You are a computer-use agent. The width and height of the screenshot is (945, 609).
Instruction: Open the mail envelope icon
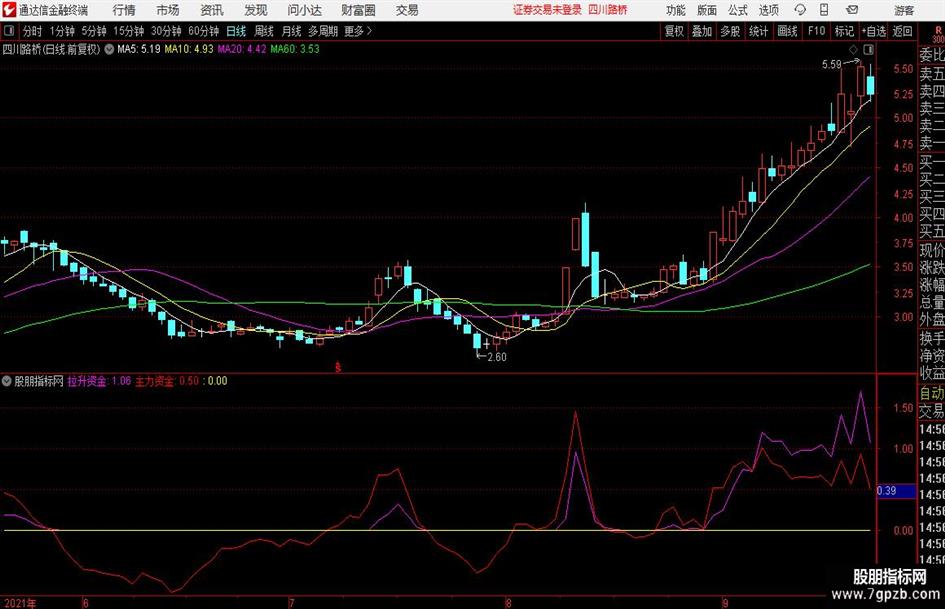tap(852, 10)
